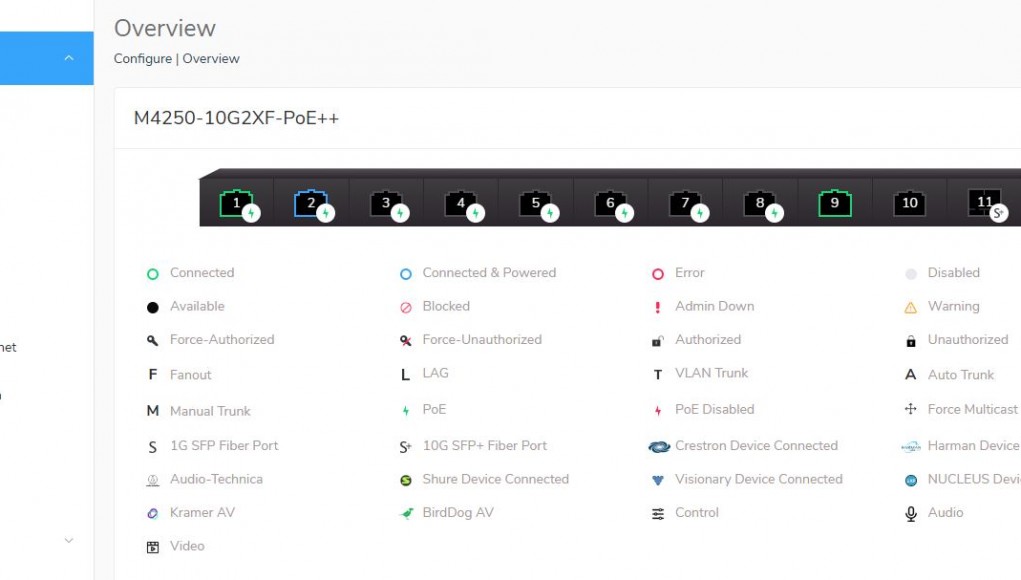Click the BirdDog AV bird icon
Viewport: 1021px width, 580px height.
(x=406, y=514)
